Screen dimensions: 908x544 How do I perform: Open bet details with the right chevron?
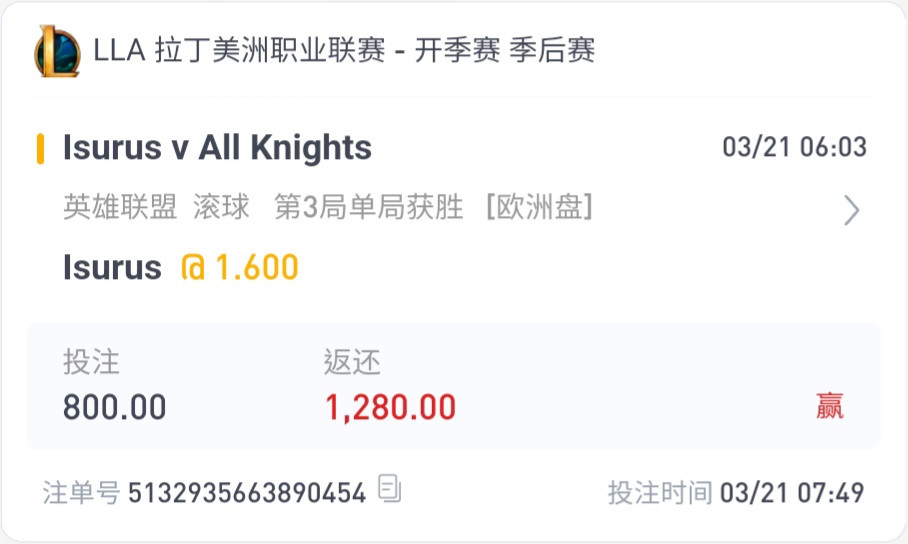[851, 210]
